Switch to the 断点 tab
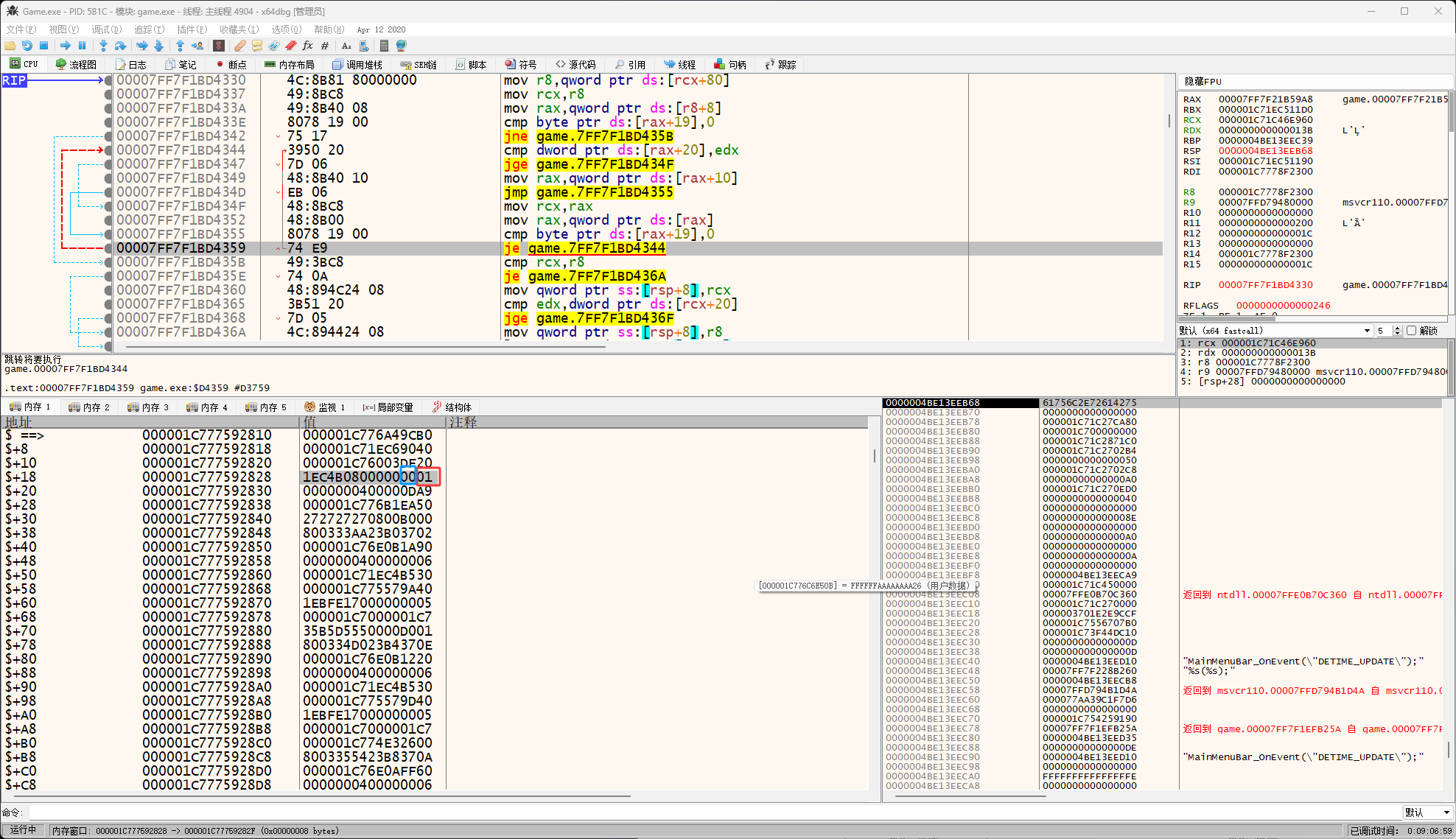 pos(231,65)
